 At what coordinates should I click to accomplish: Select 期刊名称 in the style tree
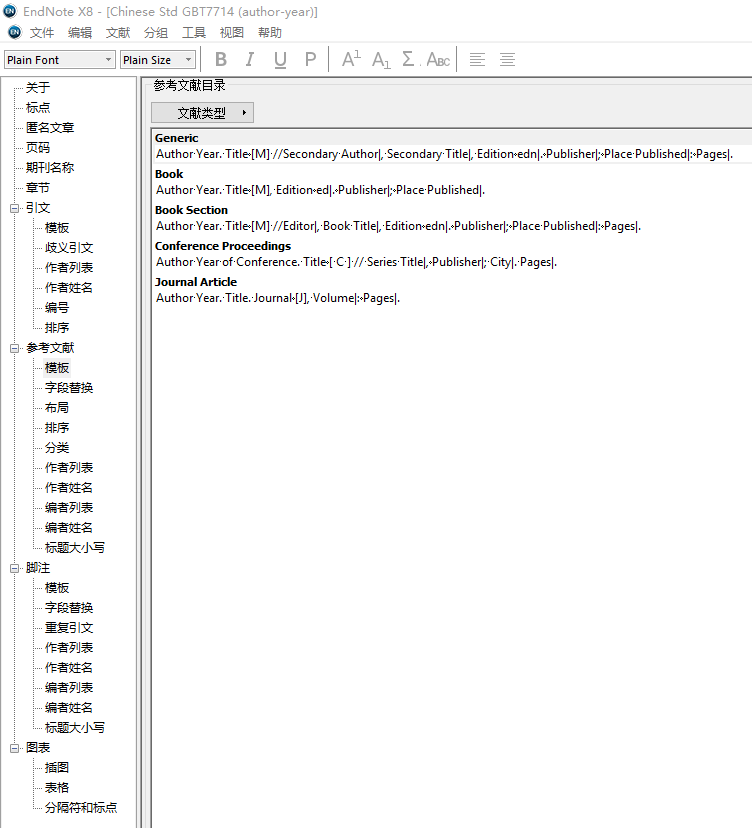[50, 168]
